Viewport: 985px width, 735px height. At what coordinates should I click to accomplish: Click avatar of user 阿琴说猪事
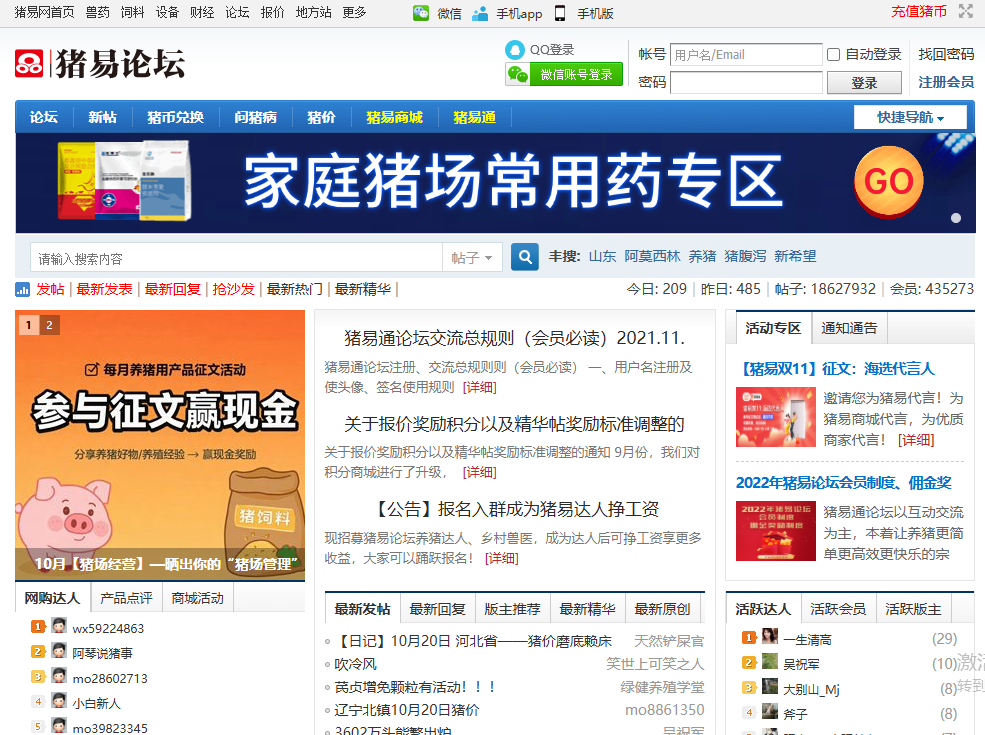59,651
